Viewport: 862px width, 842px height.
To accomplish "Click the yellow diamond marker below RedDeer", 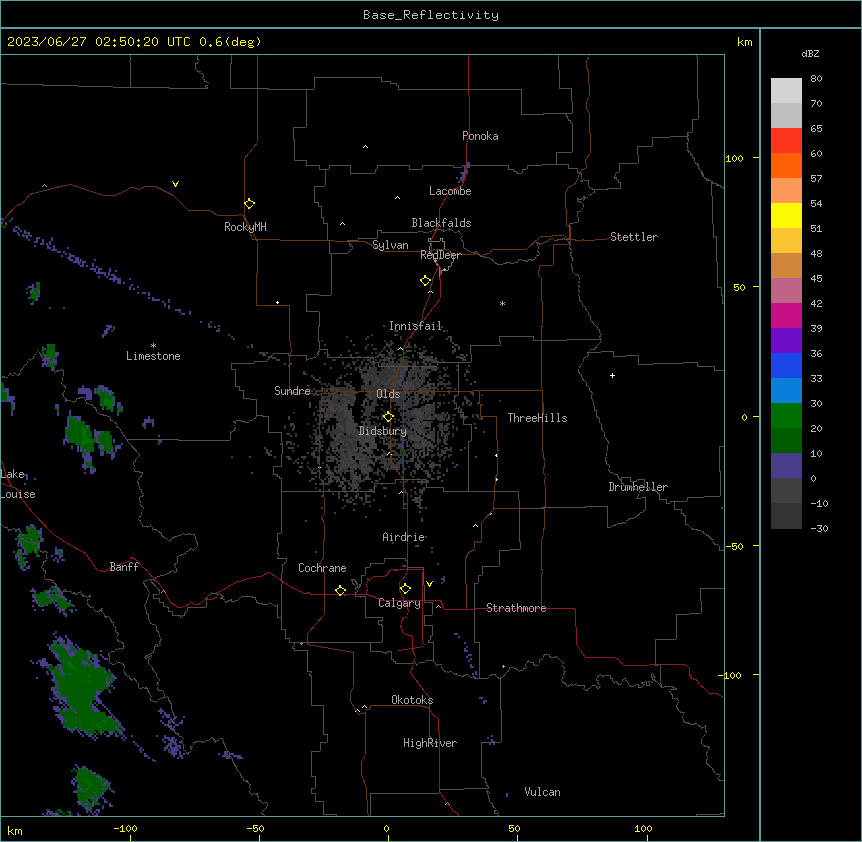I will (x=425, y=281).
